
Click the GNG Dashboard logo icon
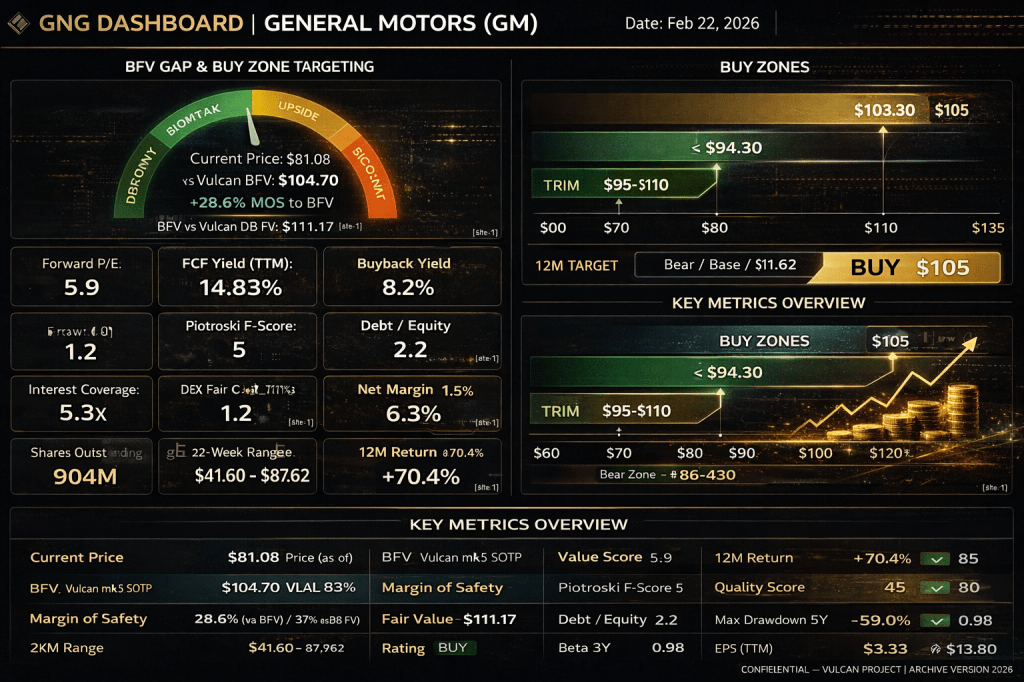coord(19,22)
